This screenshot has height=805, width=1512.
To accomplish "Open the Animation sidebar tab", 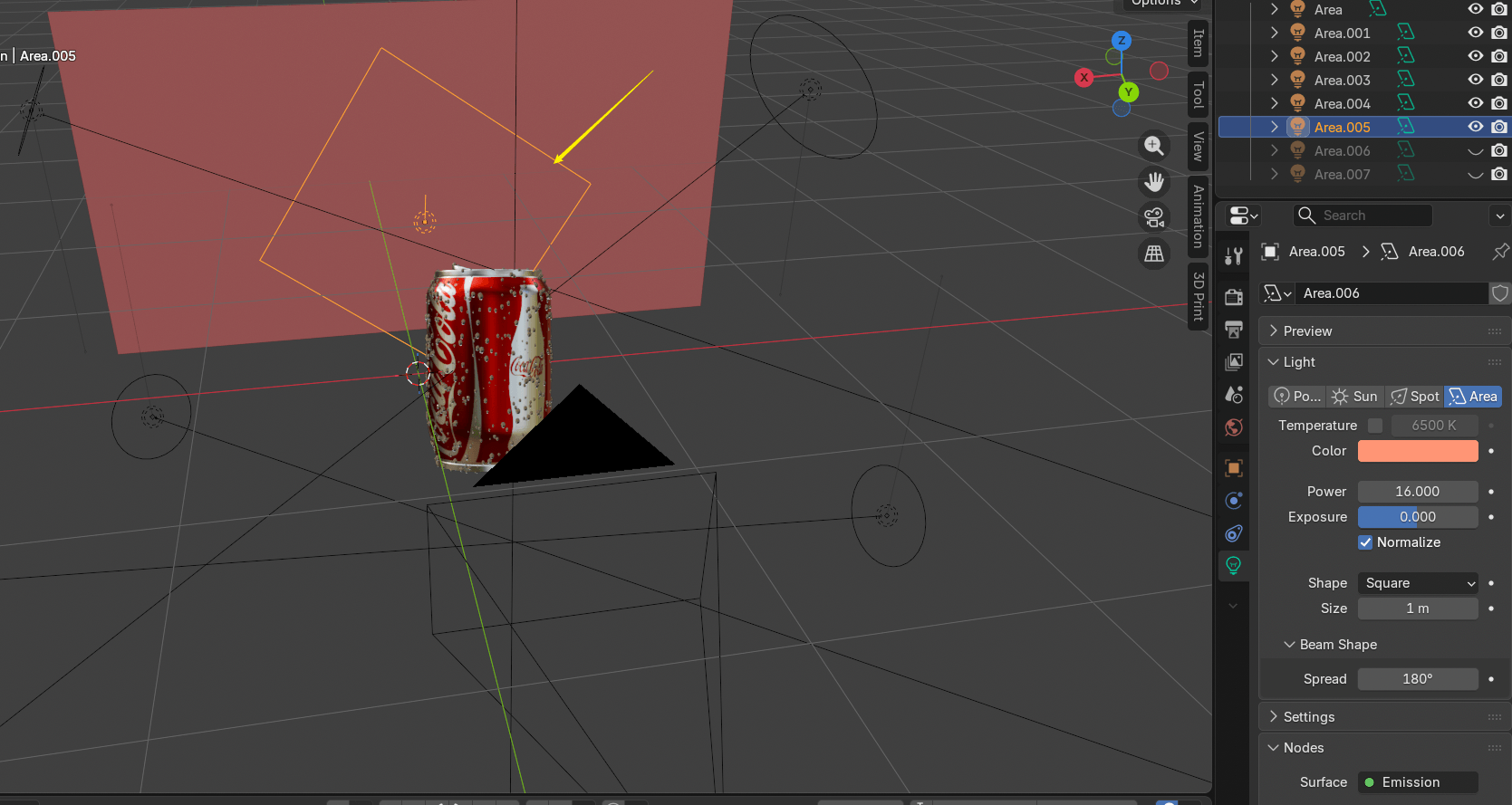I will [1198, 216].
